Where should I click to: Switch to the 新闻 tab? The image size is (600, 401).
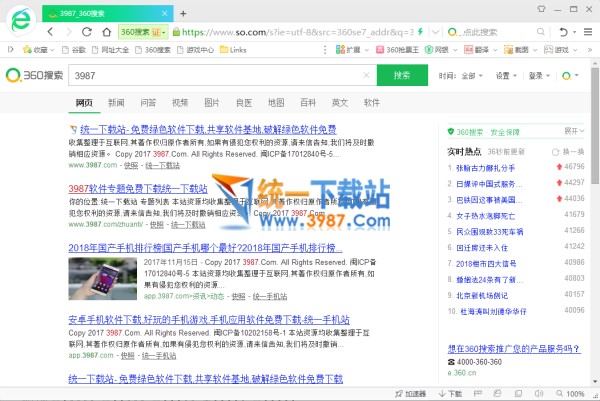(x=116, y=103)
